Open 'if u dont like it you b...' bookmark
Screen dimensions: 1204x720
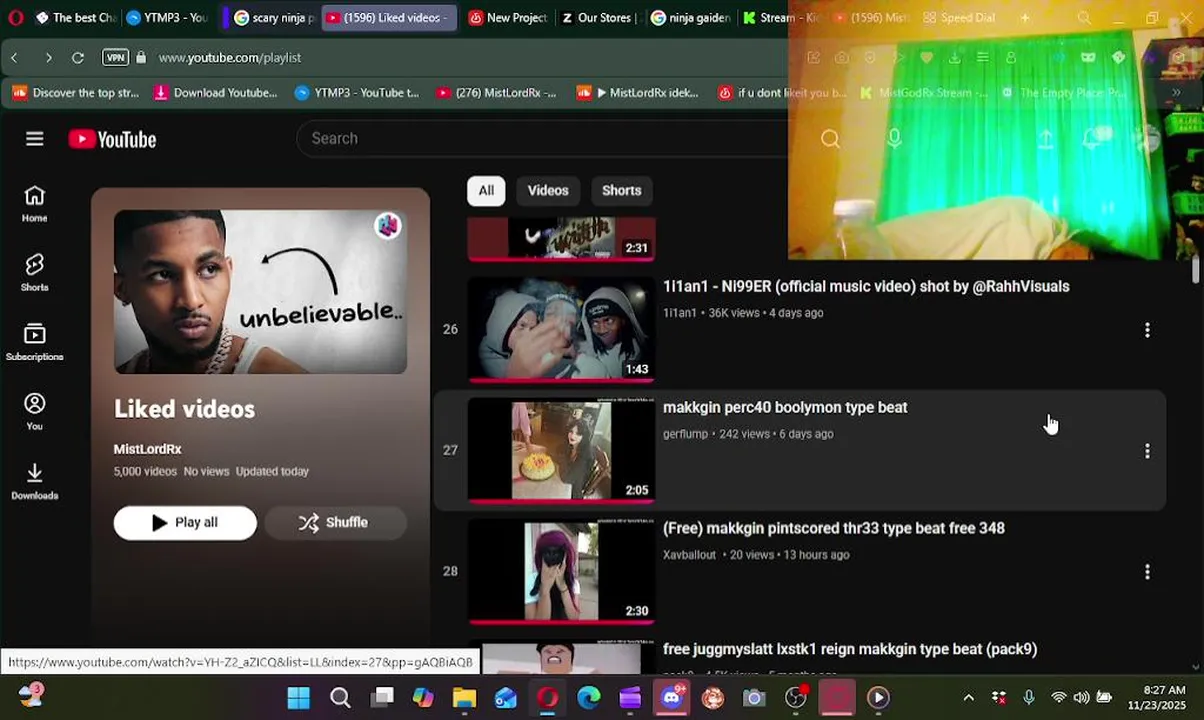tap(783, 93)
